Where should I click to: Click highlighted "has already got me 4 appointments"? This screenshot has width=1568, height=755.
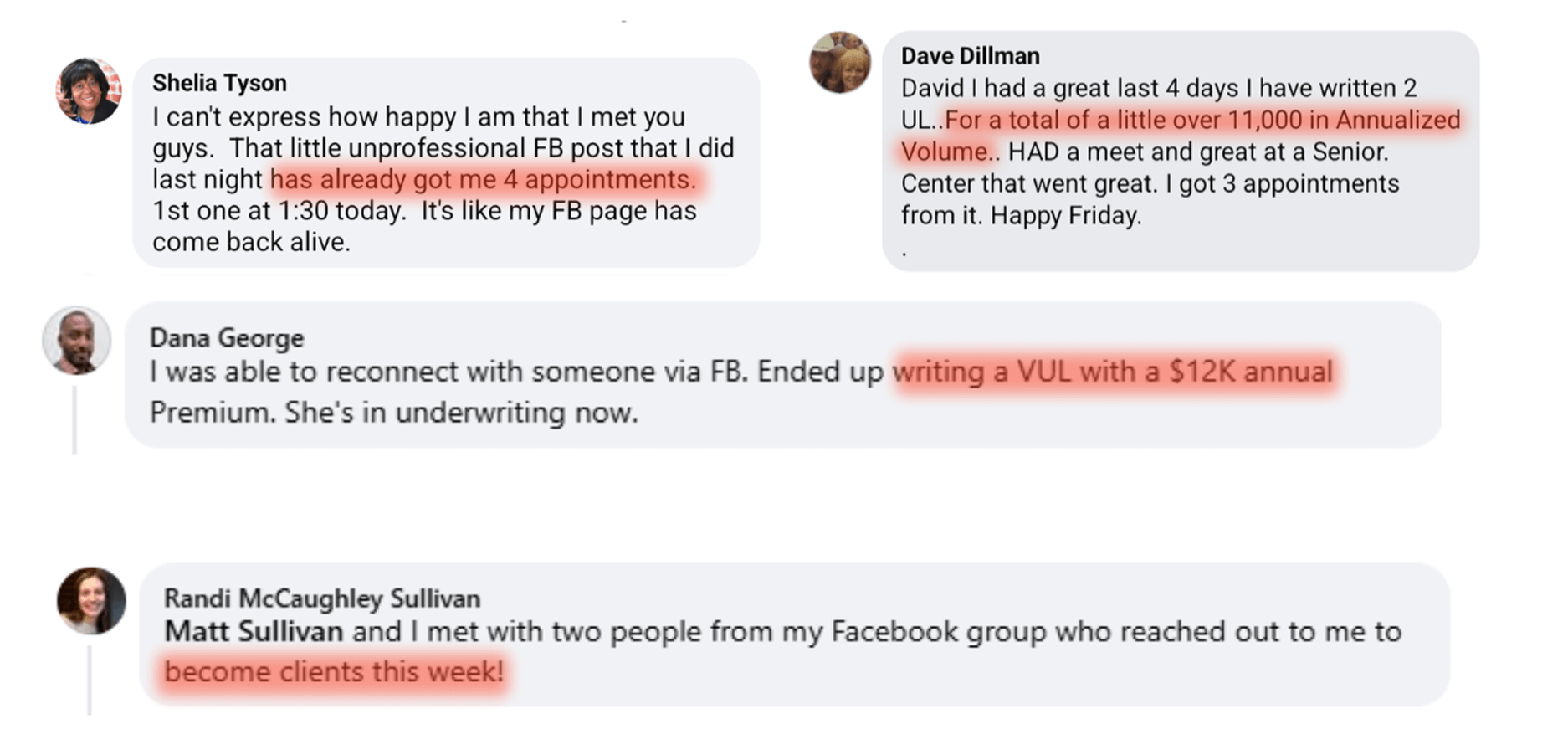[x=483, y=179]
